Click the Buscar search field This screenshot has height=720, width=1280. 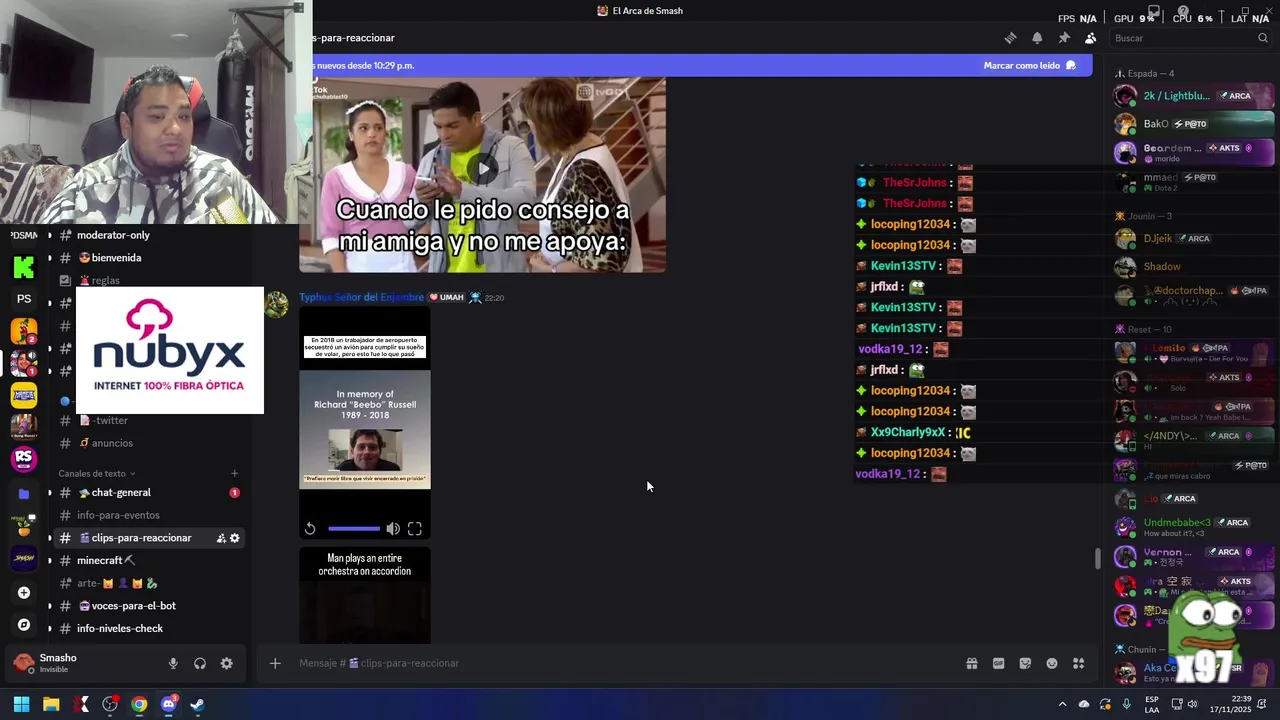(x=1189, y=38)
